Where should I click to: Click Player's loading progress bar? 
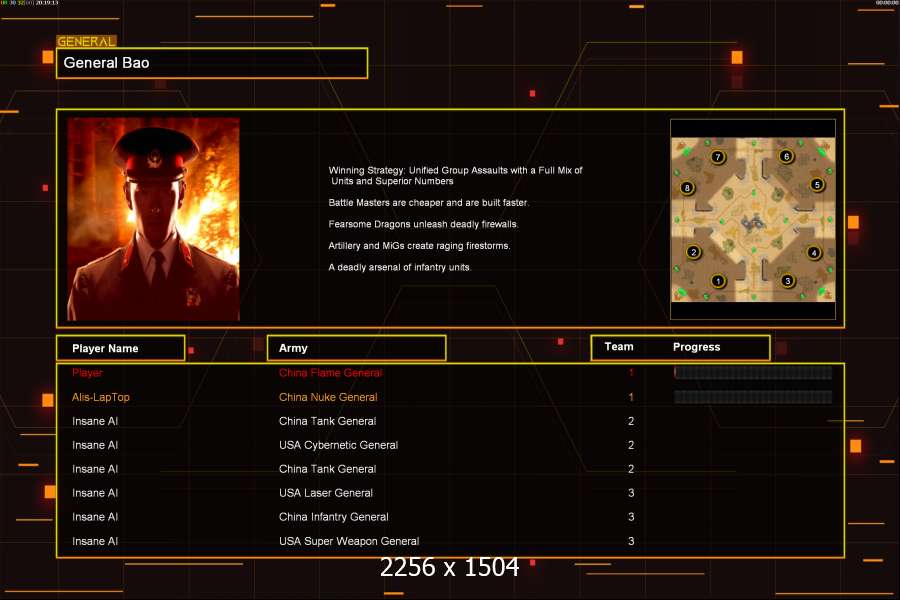(x=753, y=373)
